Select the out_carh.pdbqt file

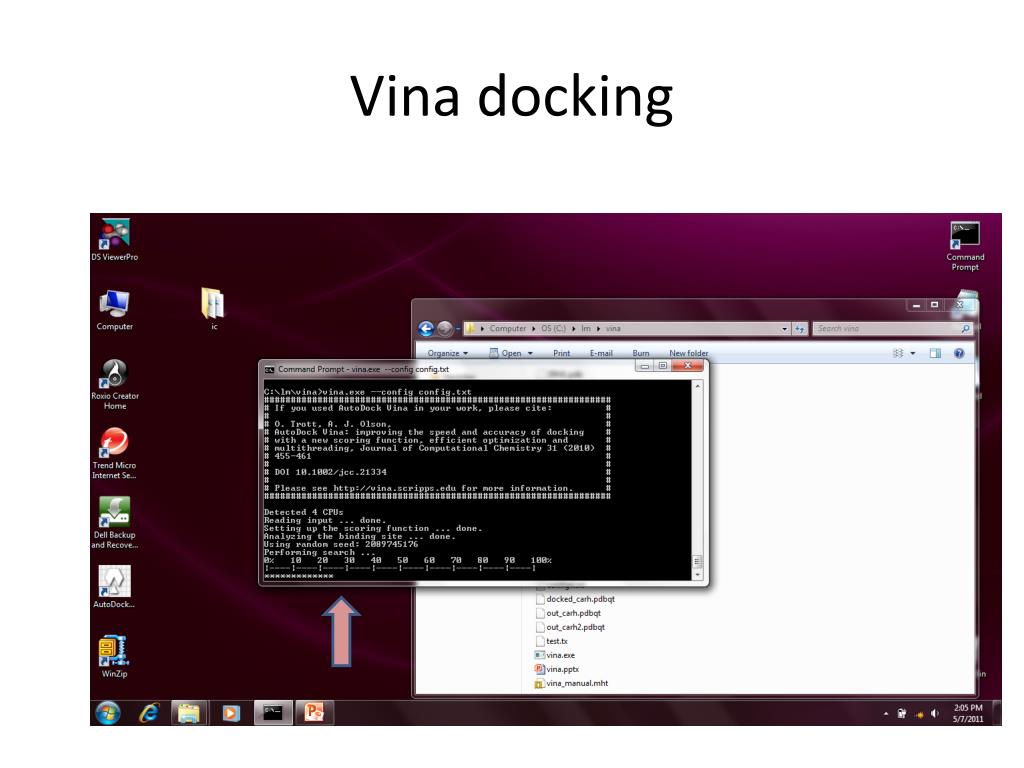(568, 613)
